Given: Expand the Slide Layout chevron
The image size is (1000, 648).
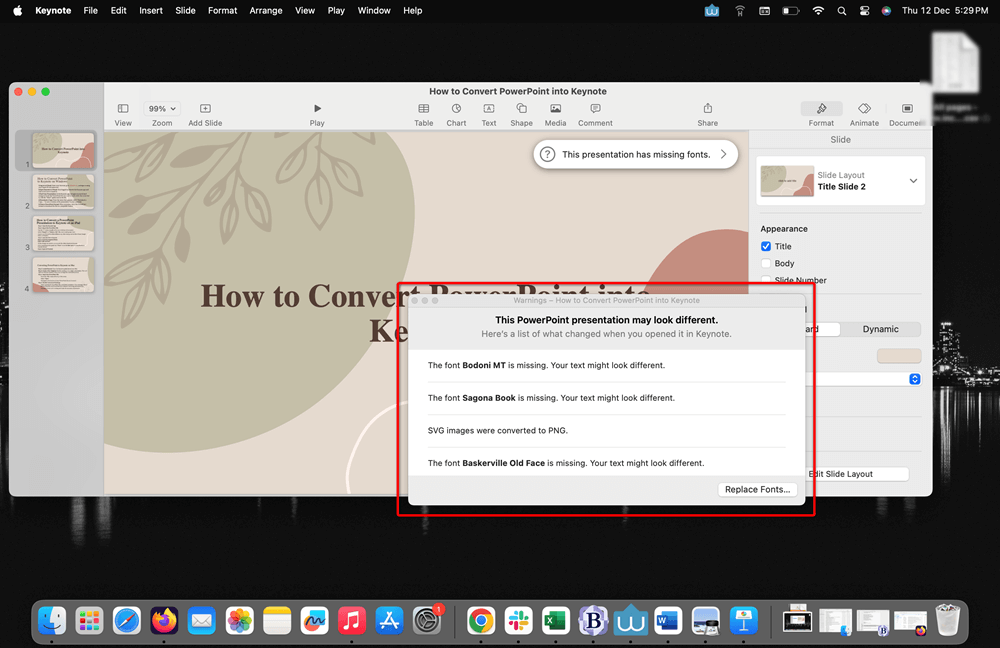Looking at the screenshot, I should (x=914, y=180).
